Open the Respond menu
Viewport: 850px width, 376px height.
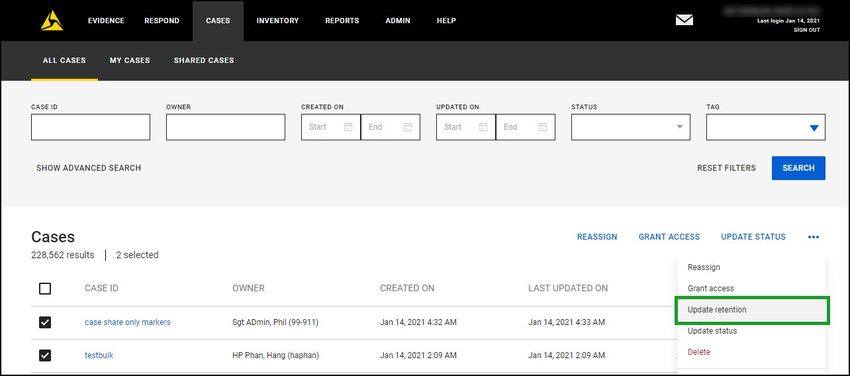tap(162, 21)
